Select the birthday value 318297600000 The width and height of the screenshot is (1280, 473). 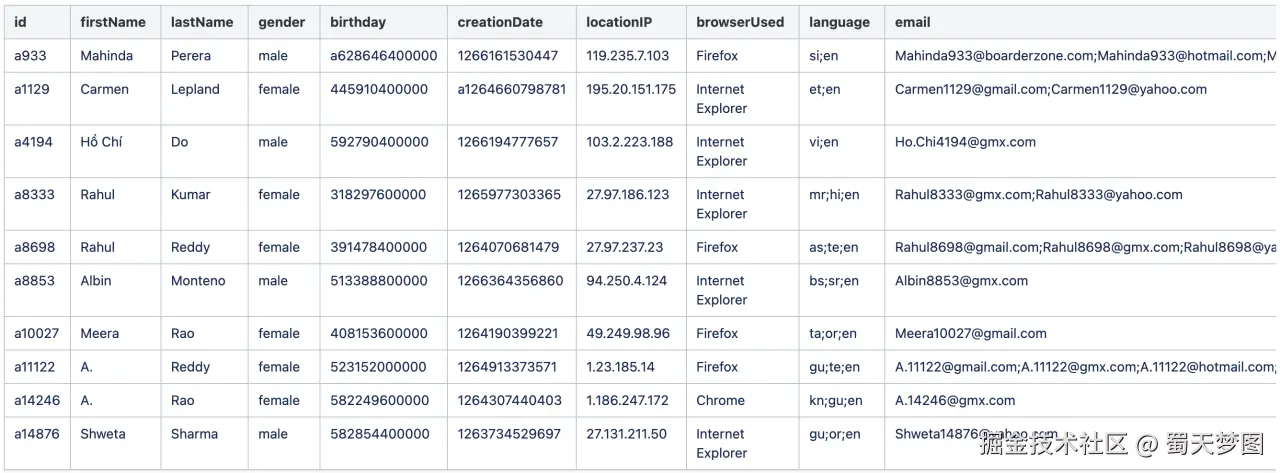[378, 195]
